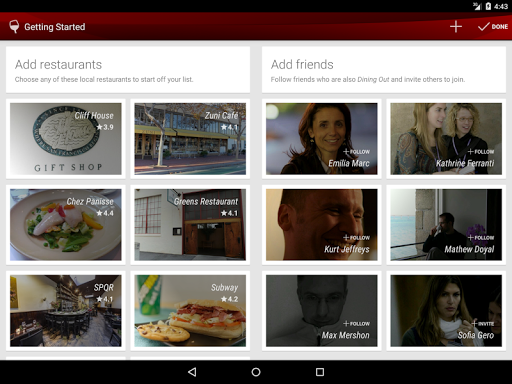
Task: Follow Max Mershon
Action: (x=356, y=324)
